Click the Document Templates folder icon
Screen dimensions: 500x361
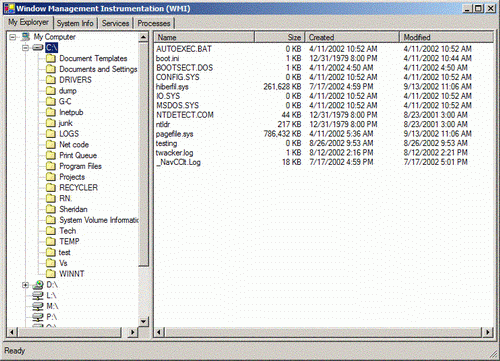51,59
